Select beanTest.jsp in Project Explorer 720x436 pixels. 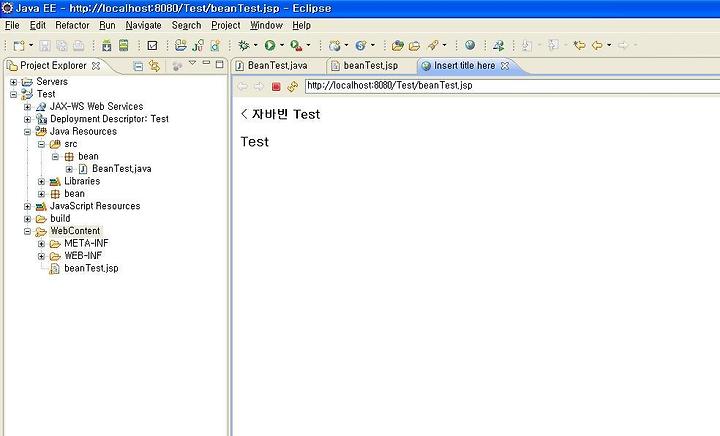(x=91, y=268)
